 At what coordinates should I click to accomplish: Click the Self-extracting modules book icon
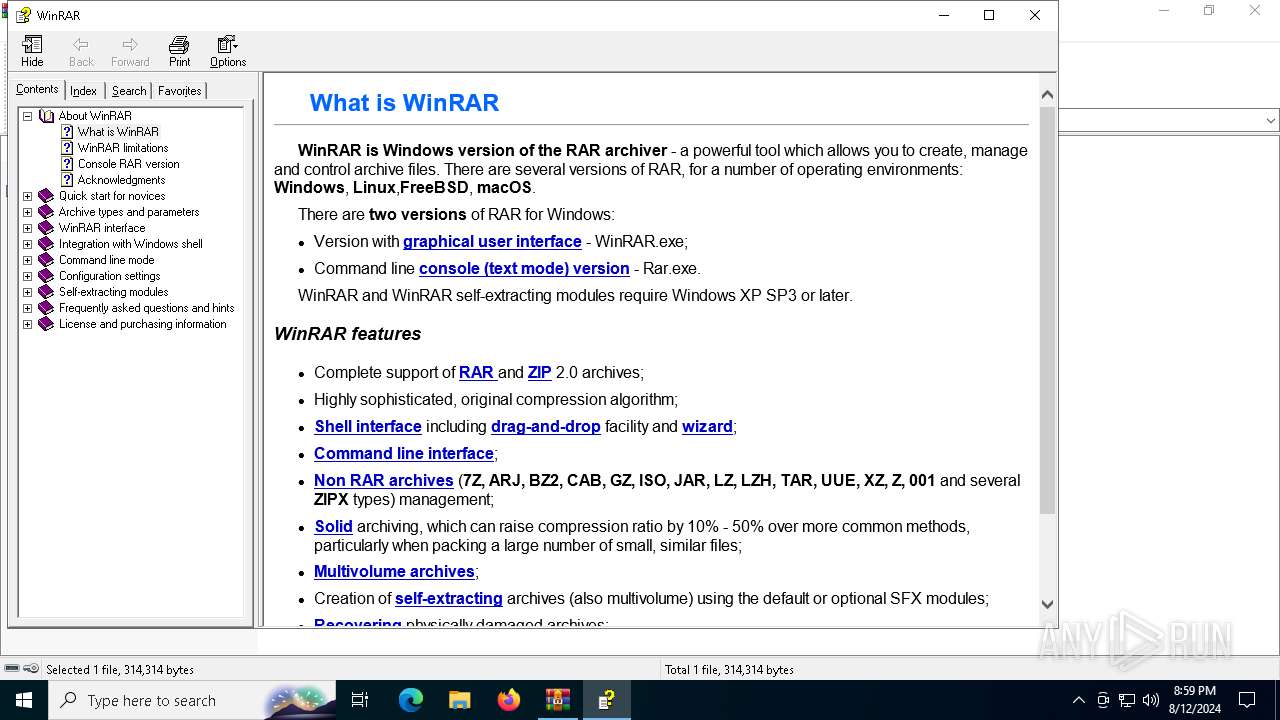pyautogui.click(x=46, y=292)
